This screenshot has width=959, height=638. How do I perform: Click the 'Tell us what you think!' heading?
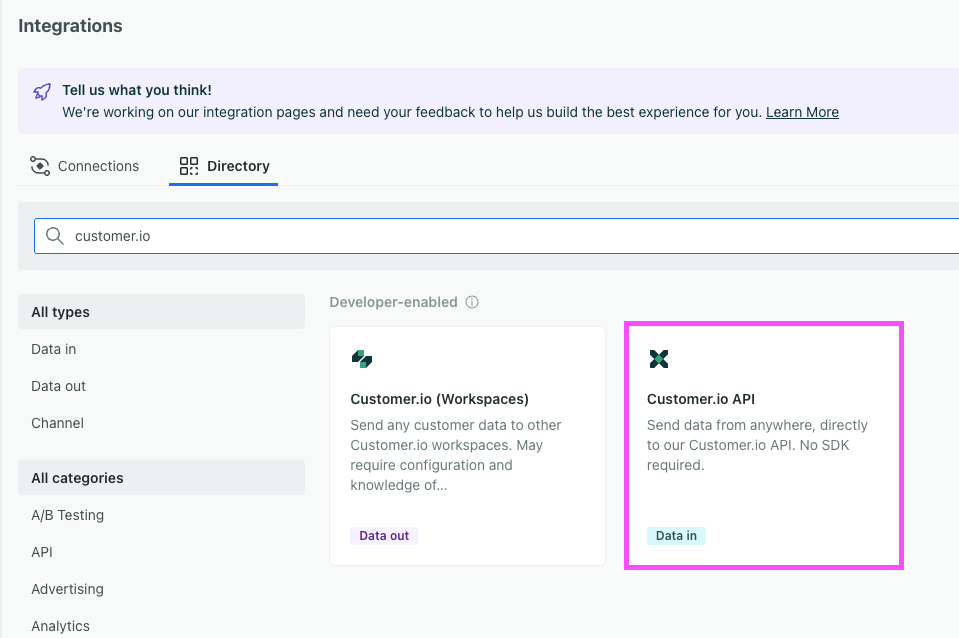[137, 90]
